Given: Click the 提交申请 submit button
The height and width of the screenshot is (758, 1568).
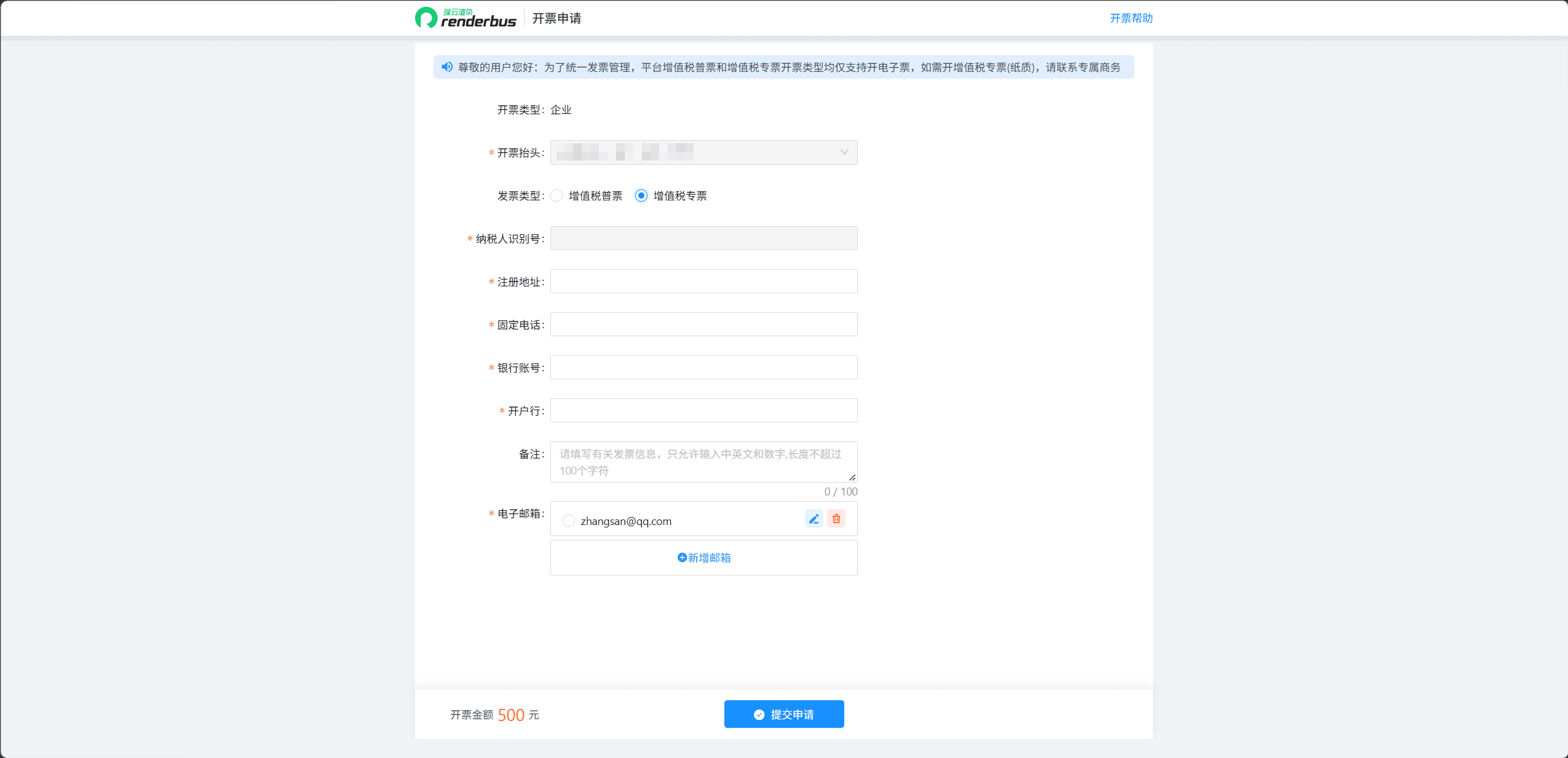Looking at the screenshot, I should point(784,714).
